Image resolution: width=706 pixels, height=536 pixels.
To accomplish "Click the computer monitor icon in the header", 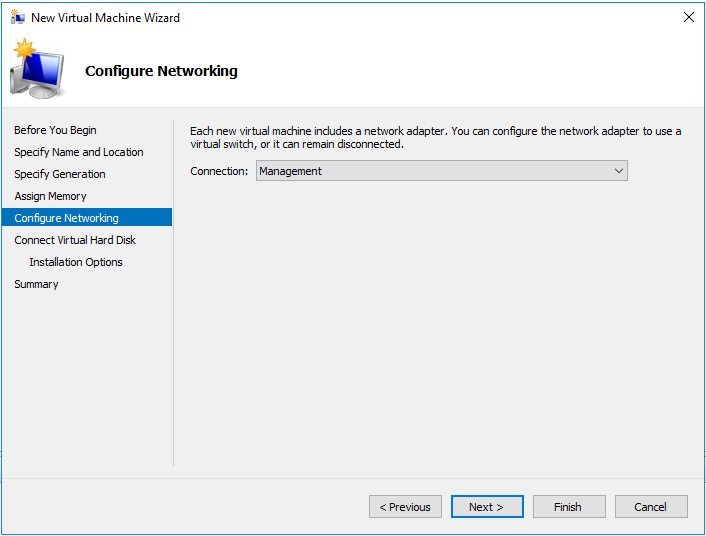I will (x=36, y=71).
